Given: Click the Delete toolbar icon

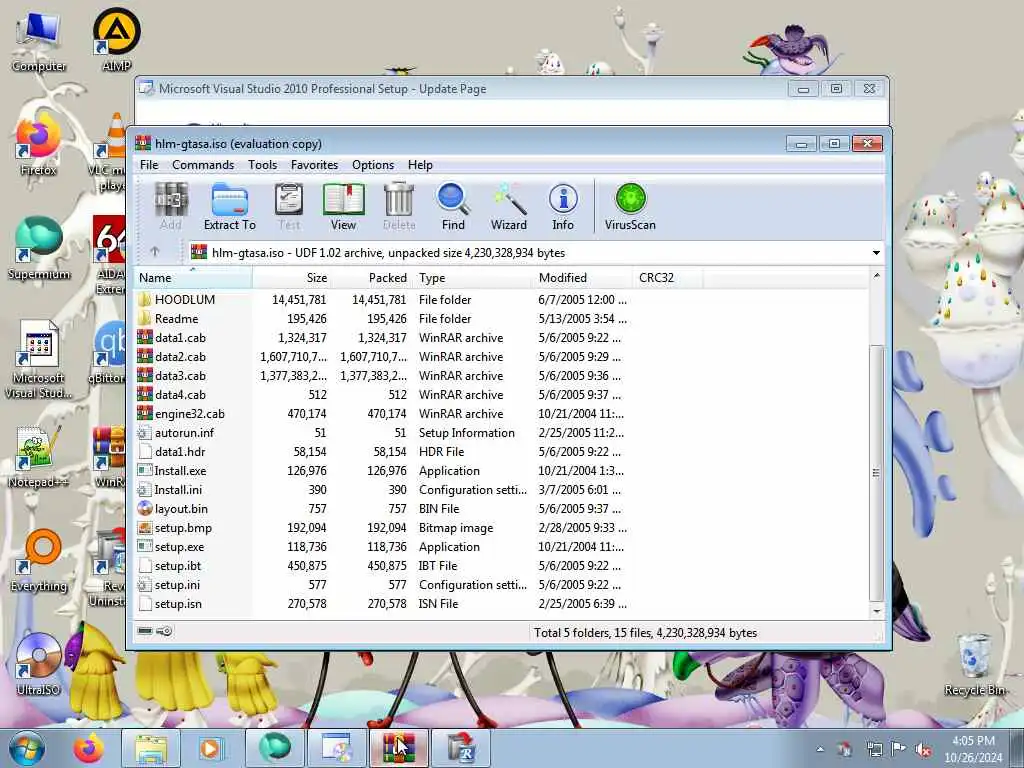Looking at the screenshot, I should (399, 207).
